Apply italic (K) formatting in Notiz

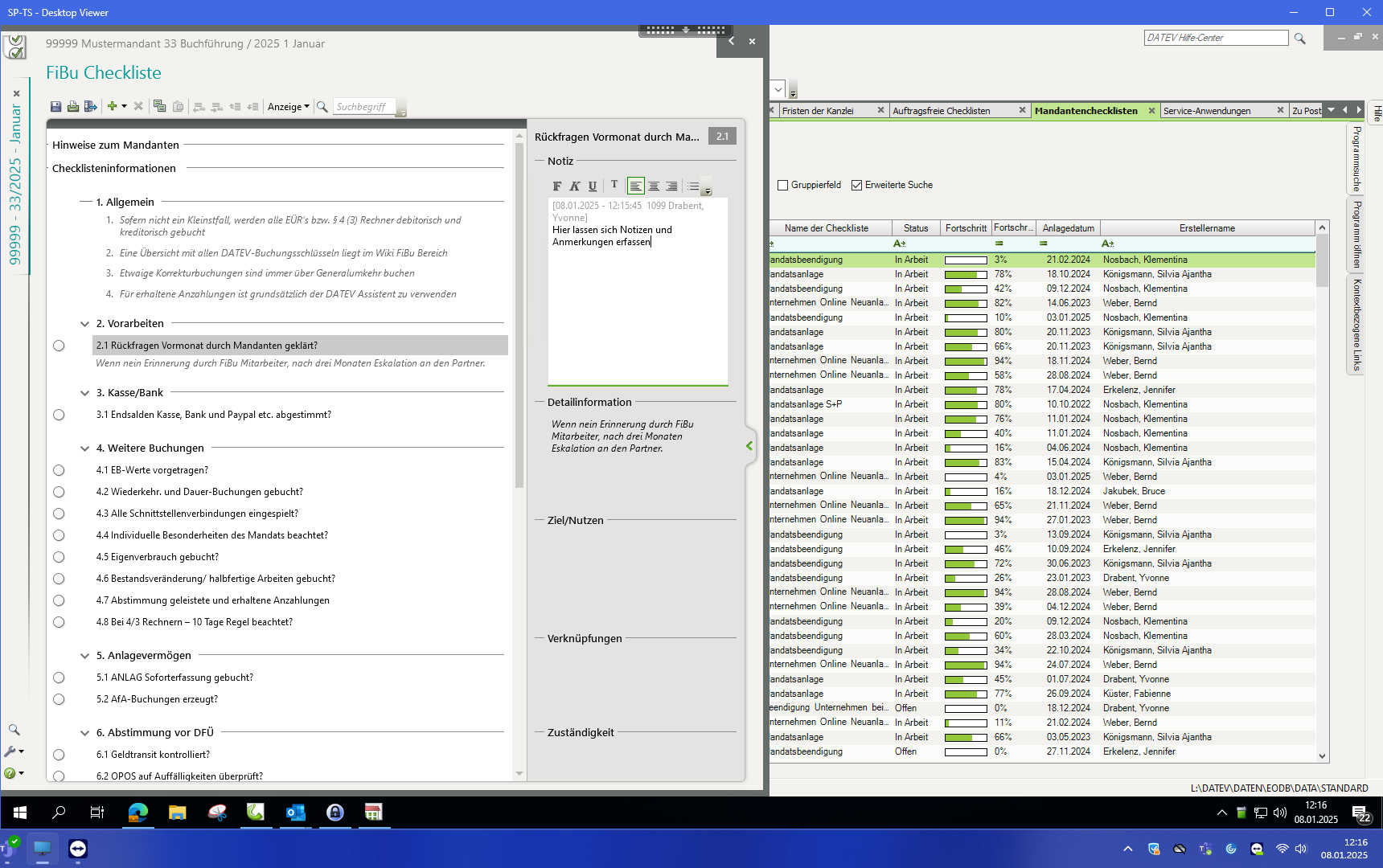point(575,186)
